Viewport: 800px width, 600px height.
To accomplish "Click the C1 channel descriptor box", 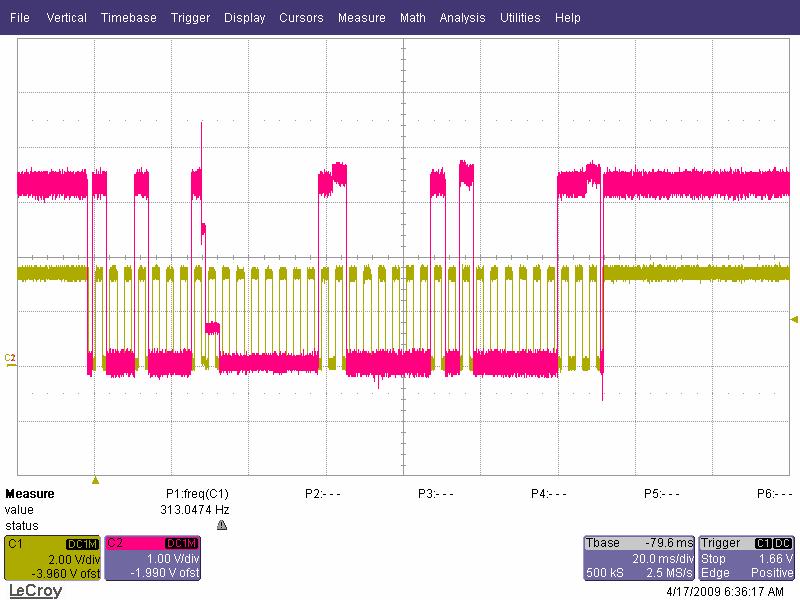I will (x=53, y=558).
